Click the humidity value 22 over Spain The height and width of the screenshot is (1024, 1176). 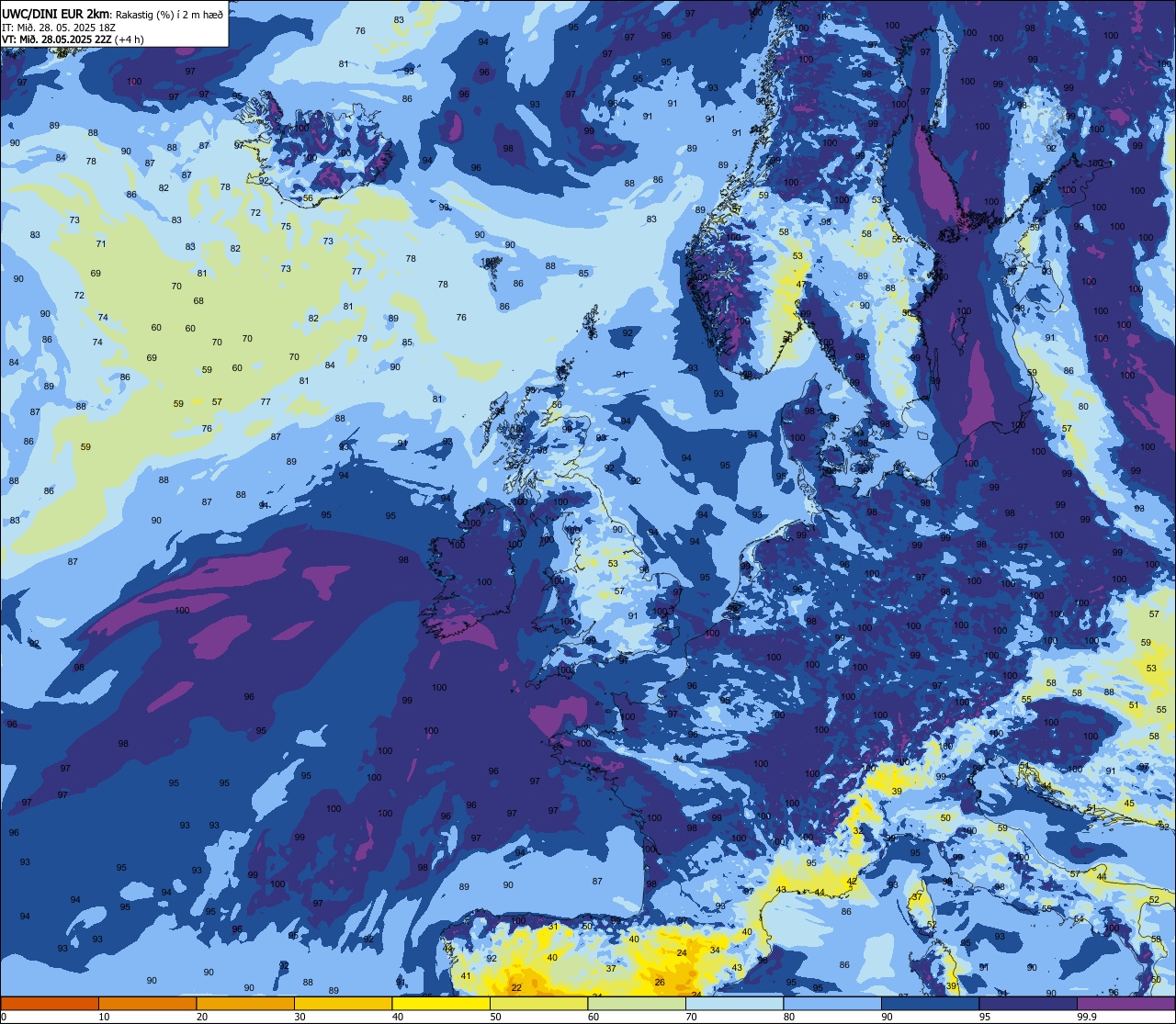point(516,987)
